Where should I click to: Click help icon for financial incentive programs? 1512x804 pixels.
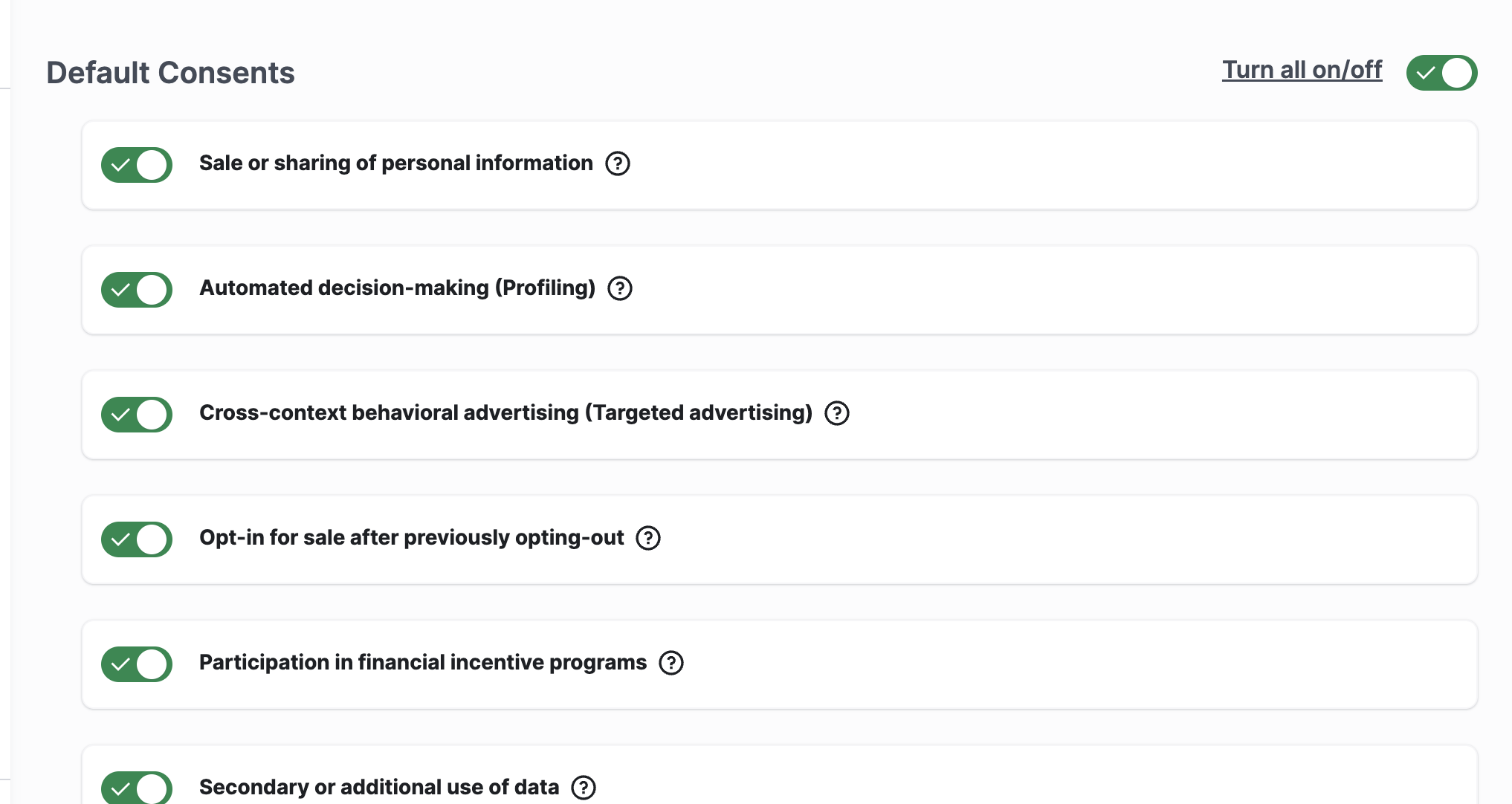[671, 663]
